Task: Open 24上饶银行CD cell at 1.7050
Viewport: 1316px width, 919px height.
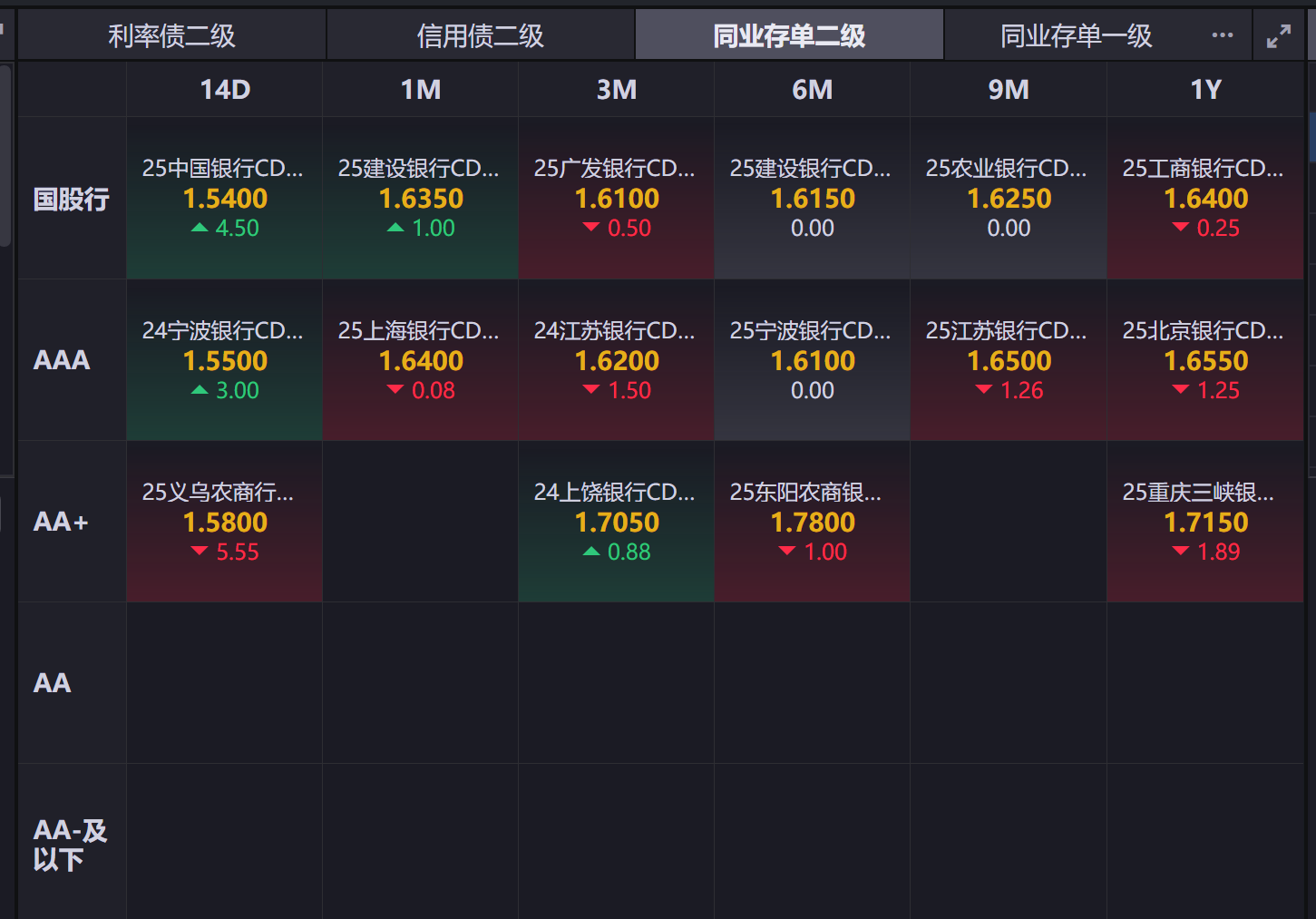Action: (x=617, y=522)
